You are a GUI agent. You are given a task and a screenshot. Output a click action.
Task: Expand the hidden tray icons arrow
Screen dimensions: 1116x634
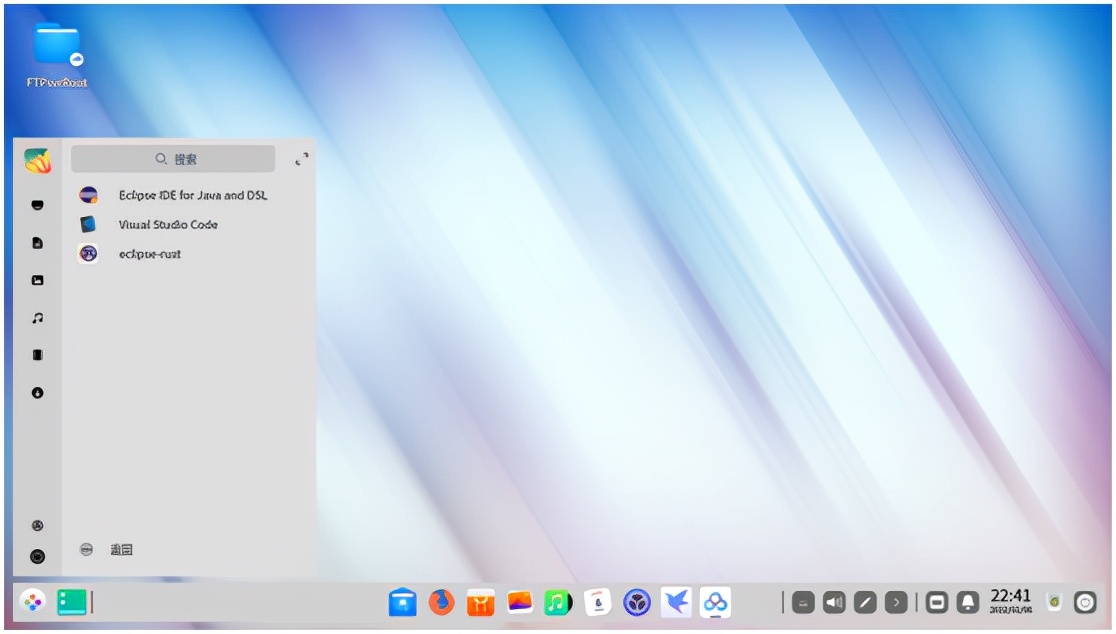(x=896, y=602)
